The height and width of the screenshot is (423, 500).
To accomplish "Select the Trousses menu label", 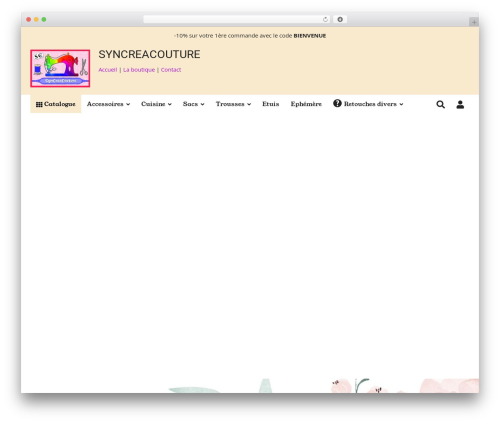I will click(x=230, y=104).
